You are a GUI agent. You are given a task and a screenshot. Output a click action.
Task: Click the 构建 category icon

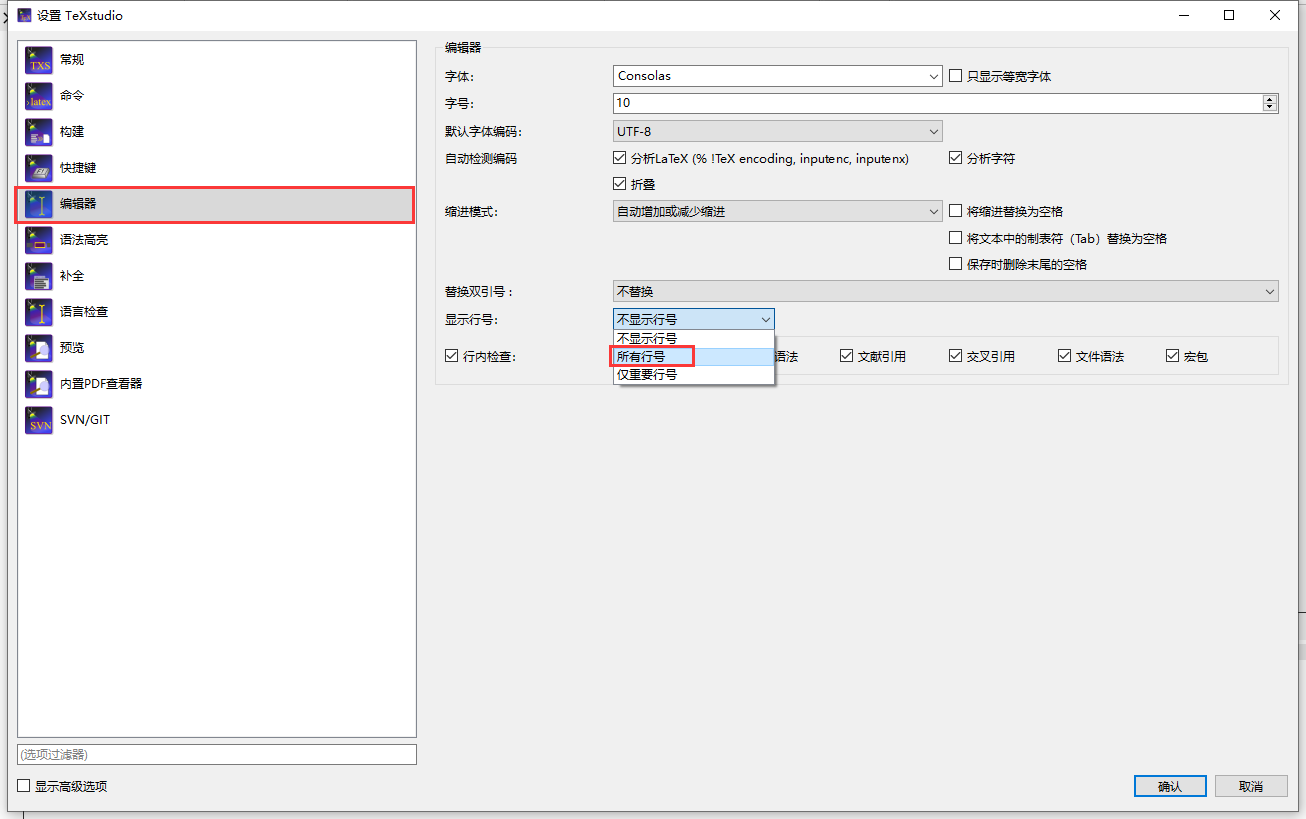[x=39, y=132]
